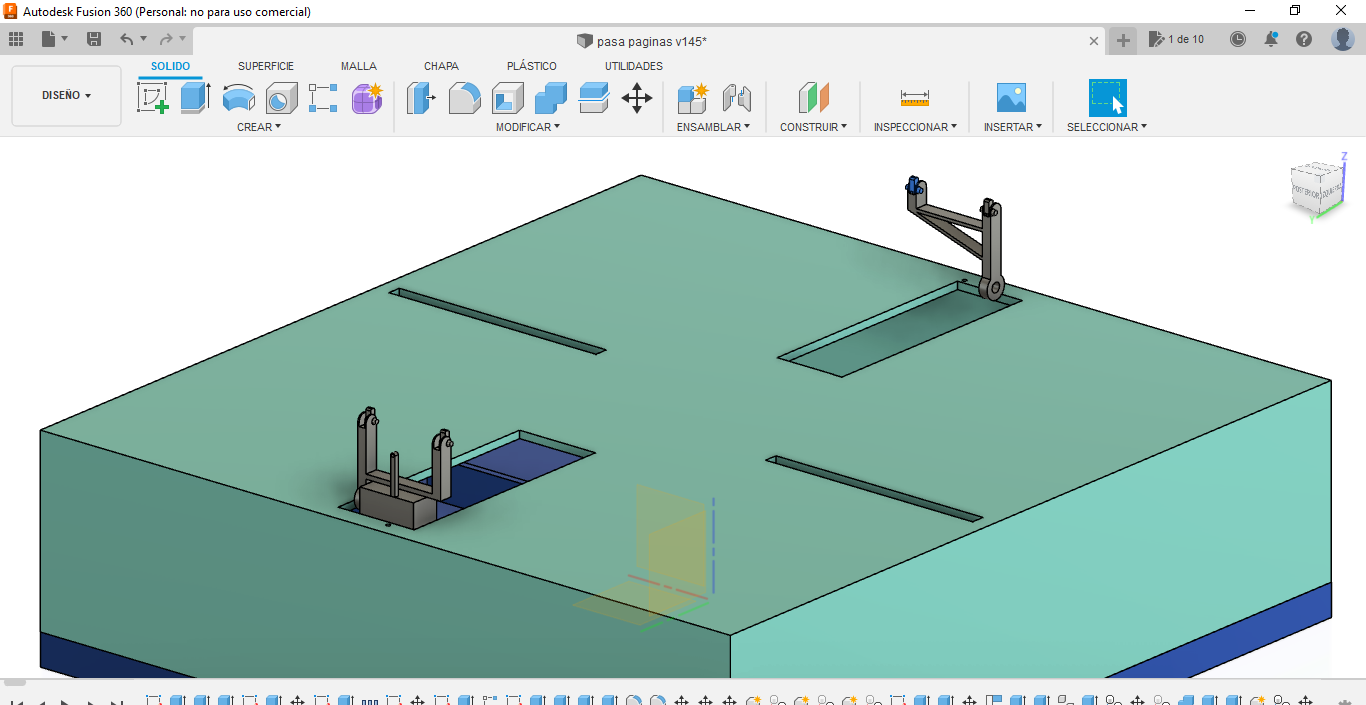The height and width of the screenshot is (705, 1366).
Task: Open the DISEÑO workspace dropdown
Action: (x=66, y=95)
